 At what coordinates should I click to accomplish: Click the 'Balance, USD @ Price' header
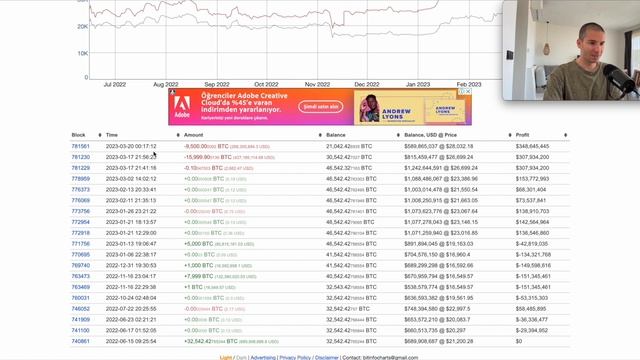click(x=431, y=135)
